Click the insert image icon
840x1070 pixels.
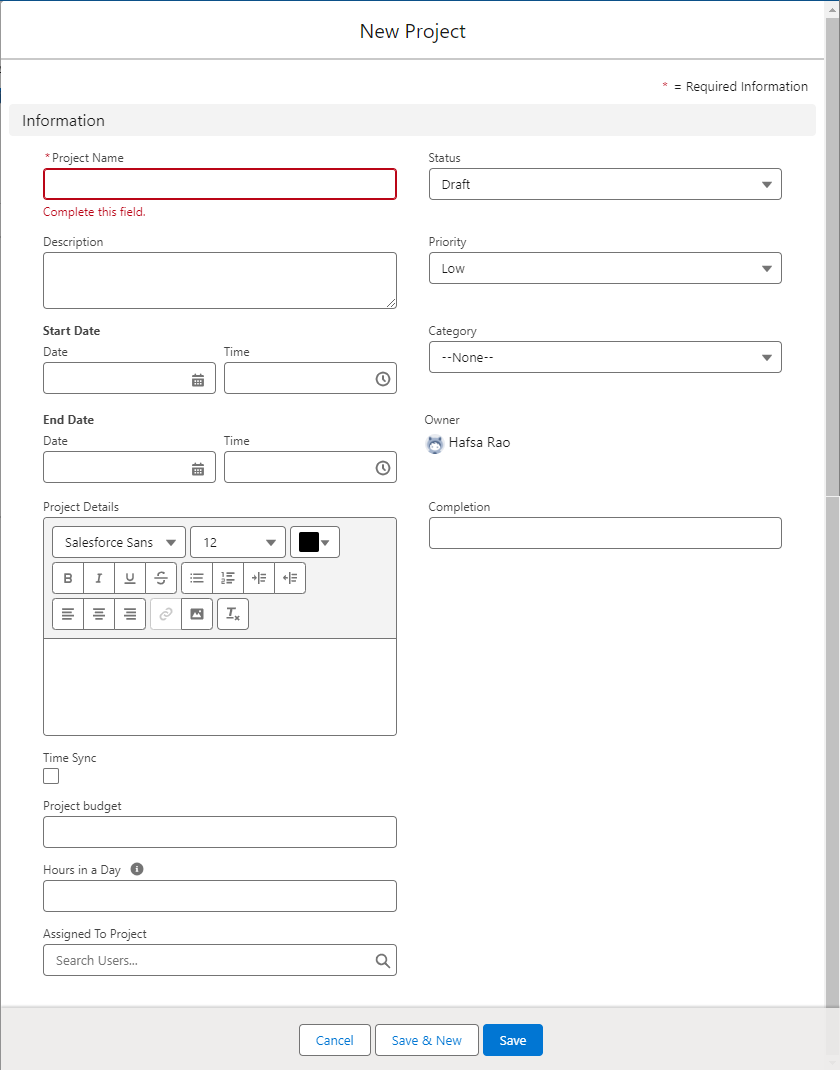[x=197, y=614]
